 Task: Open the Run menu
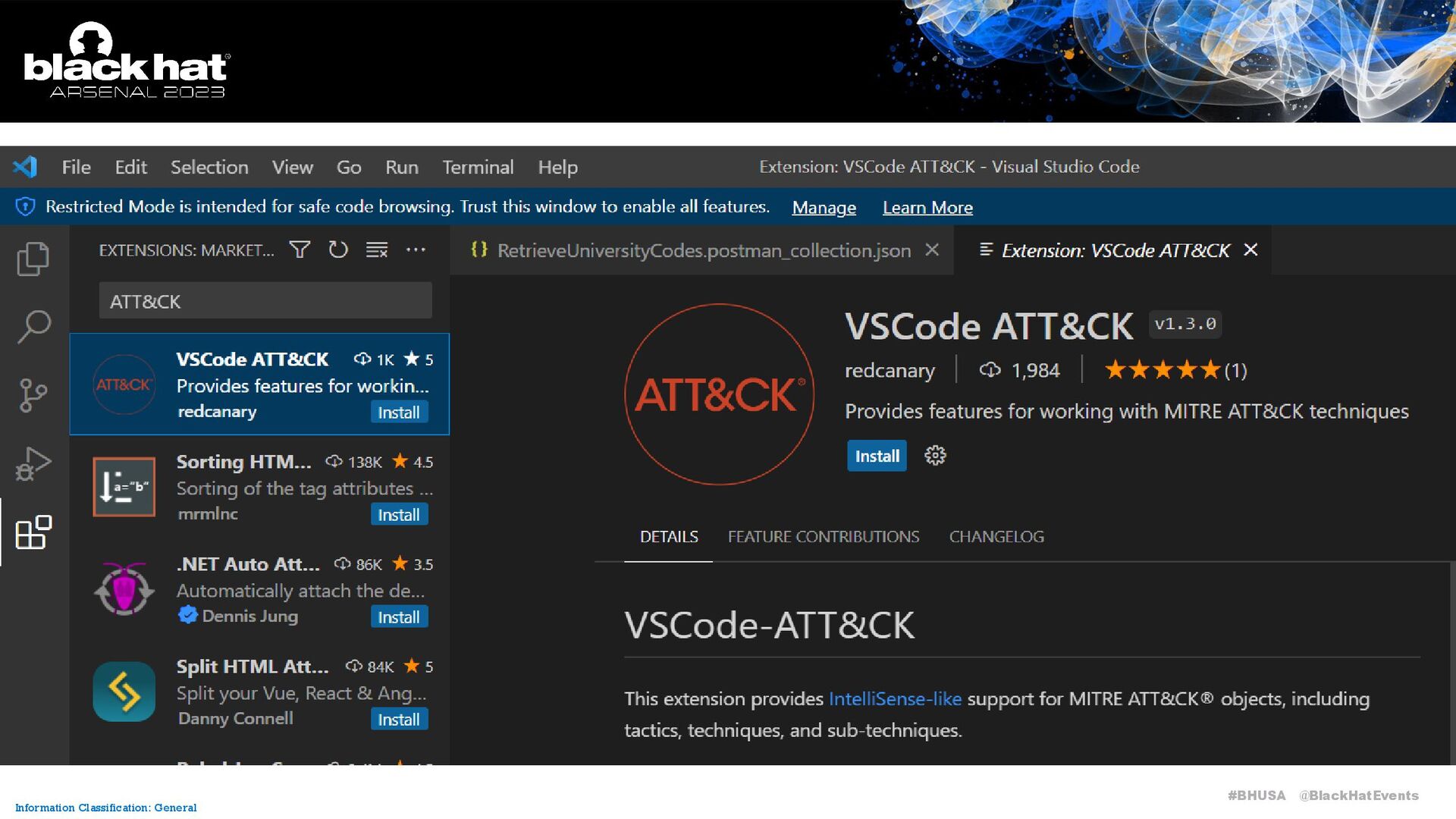point(402,167)
